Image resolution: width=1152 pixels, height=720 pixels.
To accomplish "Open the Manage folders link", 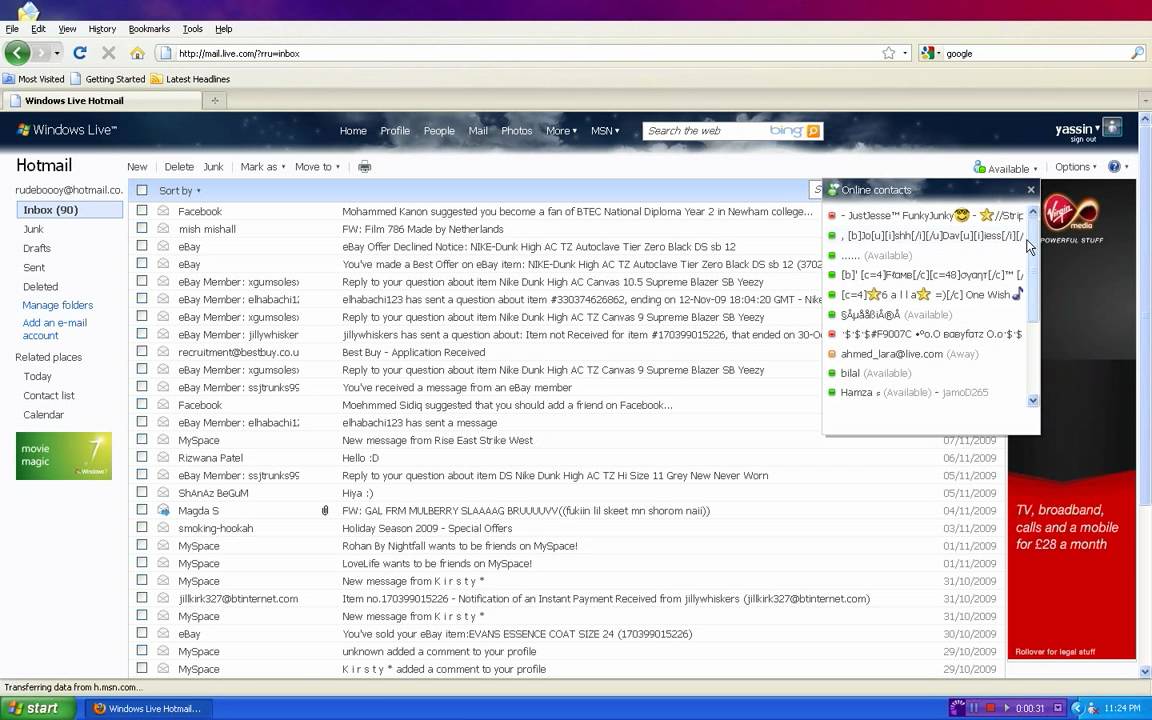I will point(57,305).
